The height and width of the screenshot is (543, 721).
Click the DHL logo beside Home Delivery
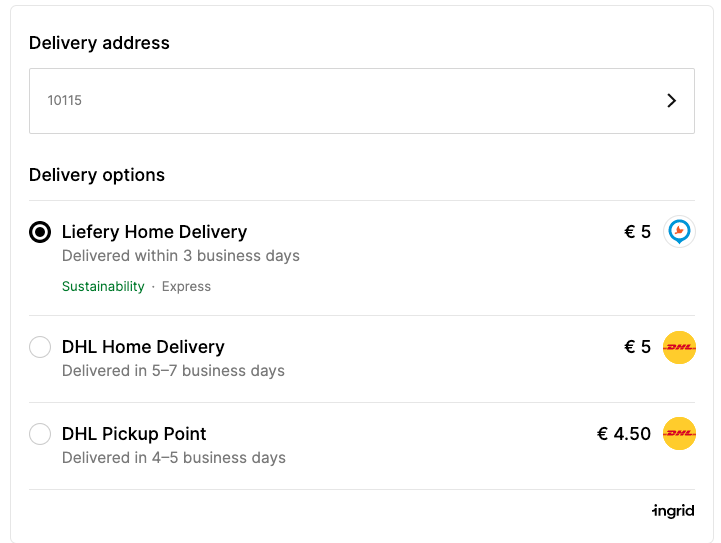[679, 347]
